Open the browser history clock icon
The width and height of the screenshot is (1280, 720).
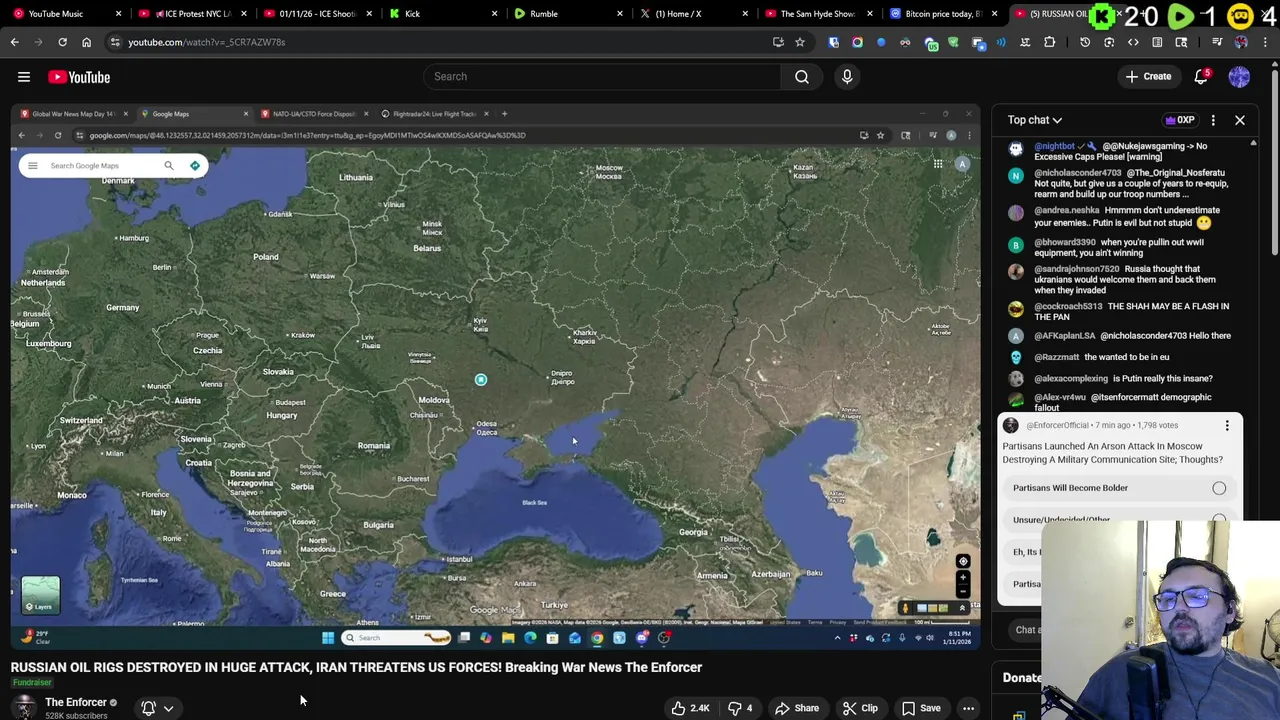[x=1085, y=42]
